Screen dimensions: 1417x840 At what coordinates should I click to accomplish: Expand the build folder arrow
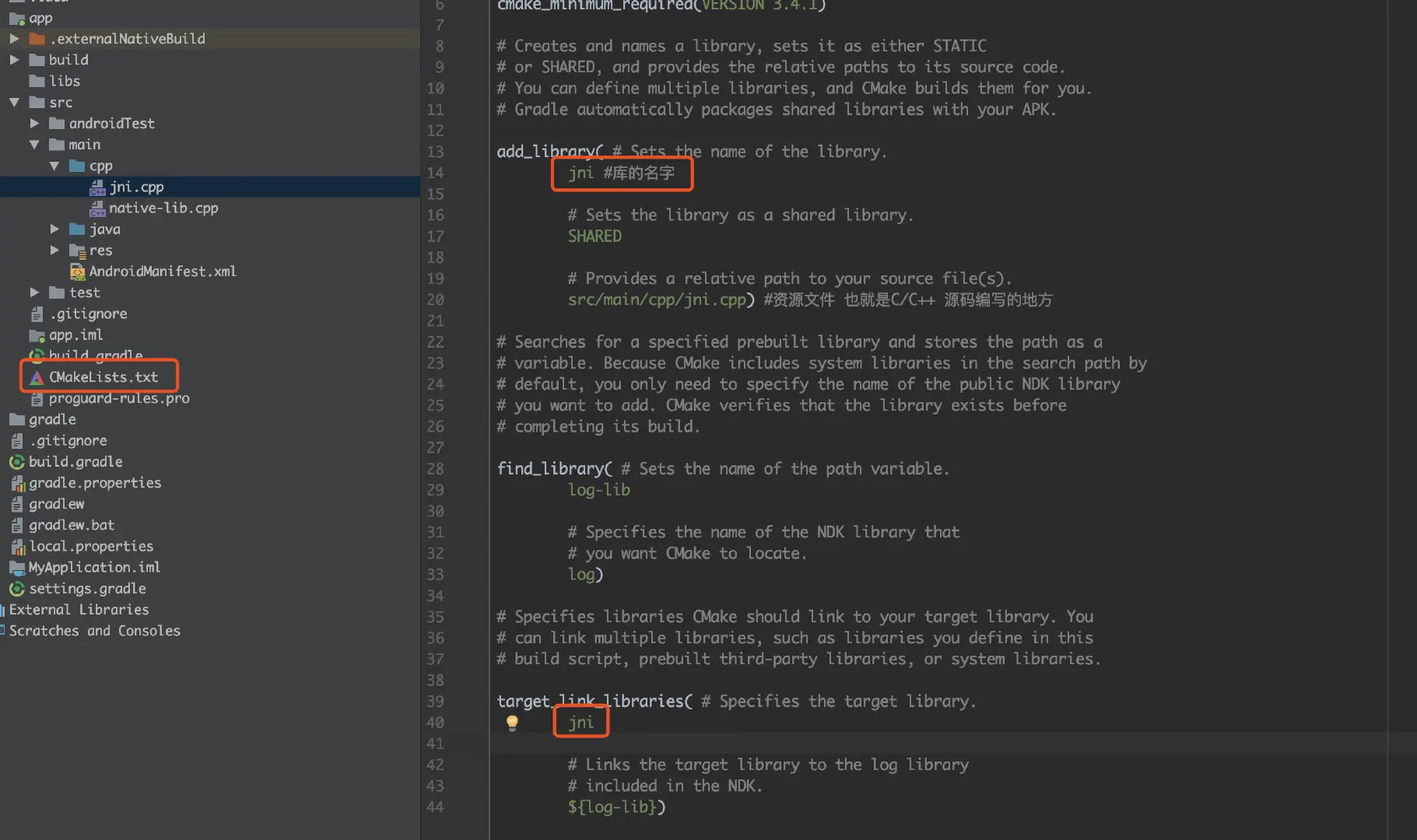click(x=14, y=60)
